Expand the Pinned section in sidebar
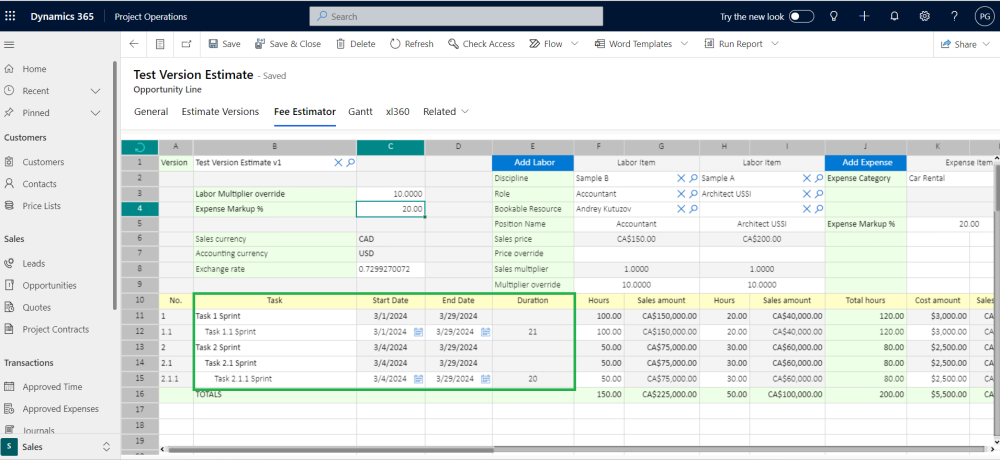The image size is (1000, 460). coord(96,113)
